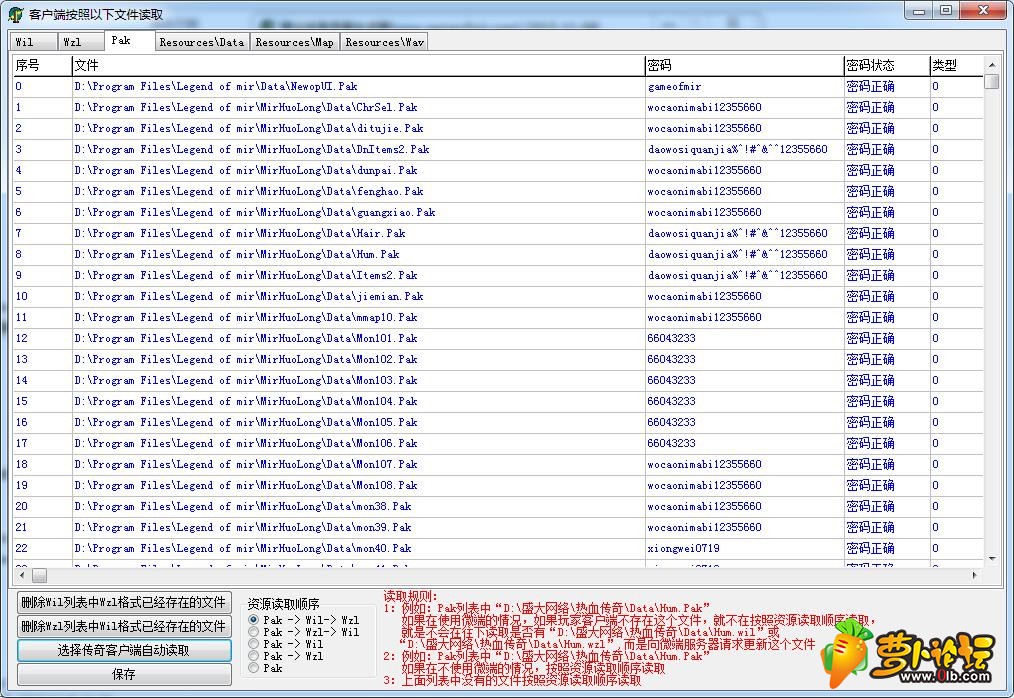Viewport: 1014px width, 698px height.
Task: Click the 资源读取顺序 group label
Action: click(x=283, y=604)
